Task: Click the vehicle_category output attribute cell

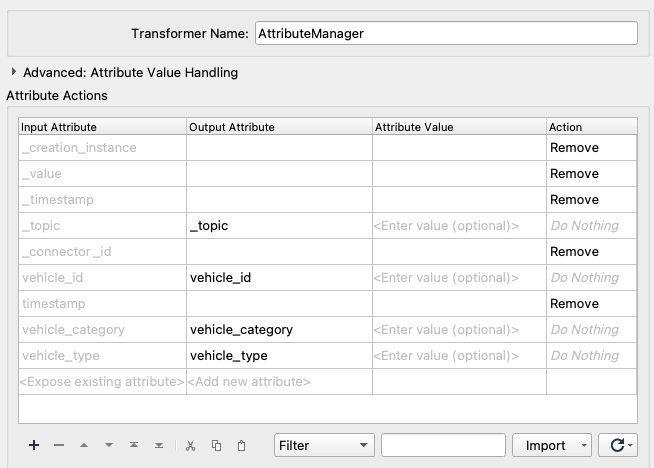Action: (x=279, y=330)
